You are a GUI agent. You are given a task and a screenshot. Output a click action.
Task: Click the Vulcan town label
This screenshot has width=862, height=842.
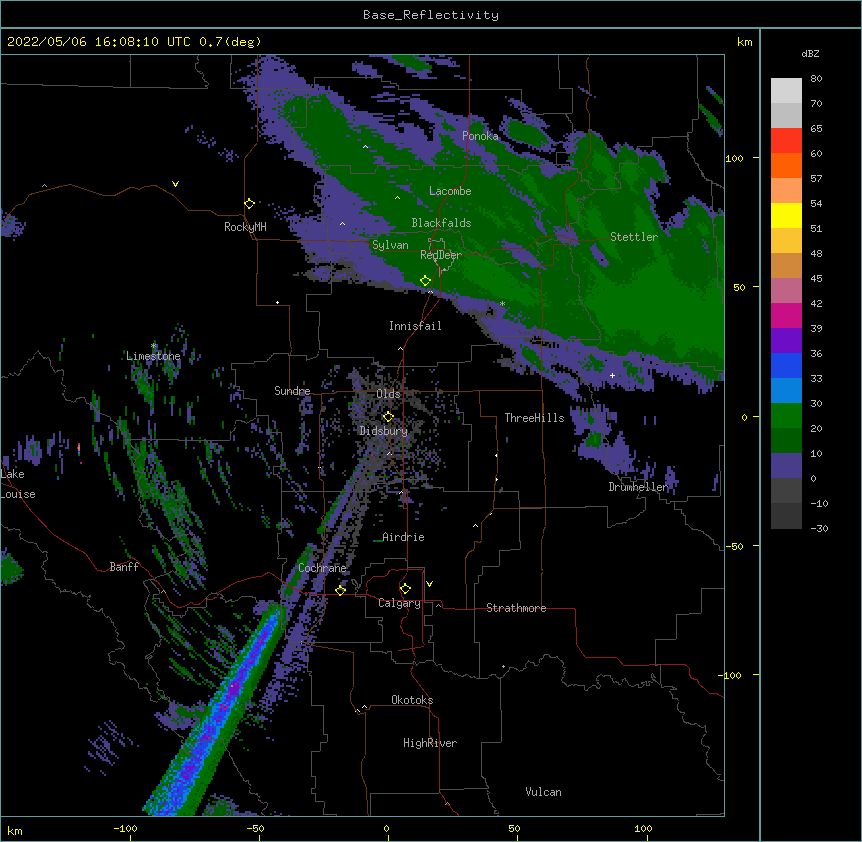click(x=543, y=792)
